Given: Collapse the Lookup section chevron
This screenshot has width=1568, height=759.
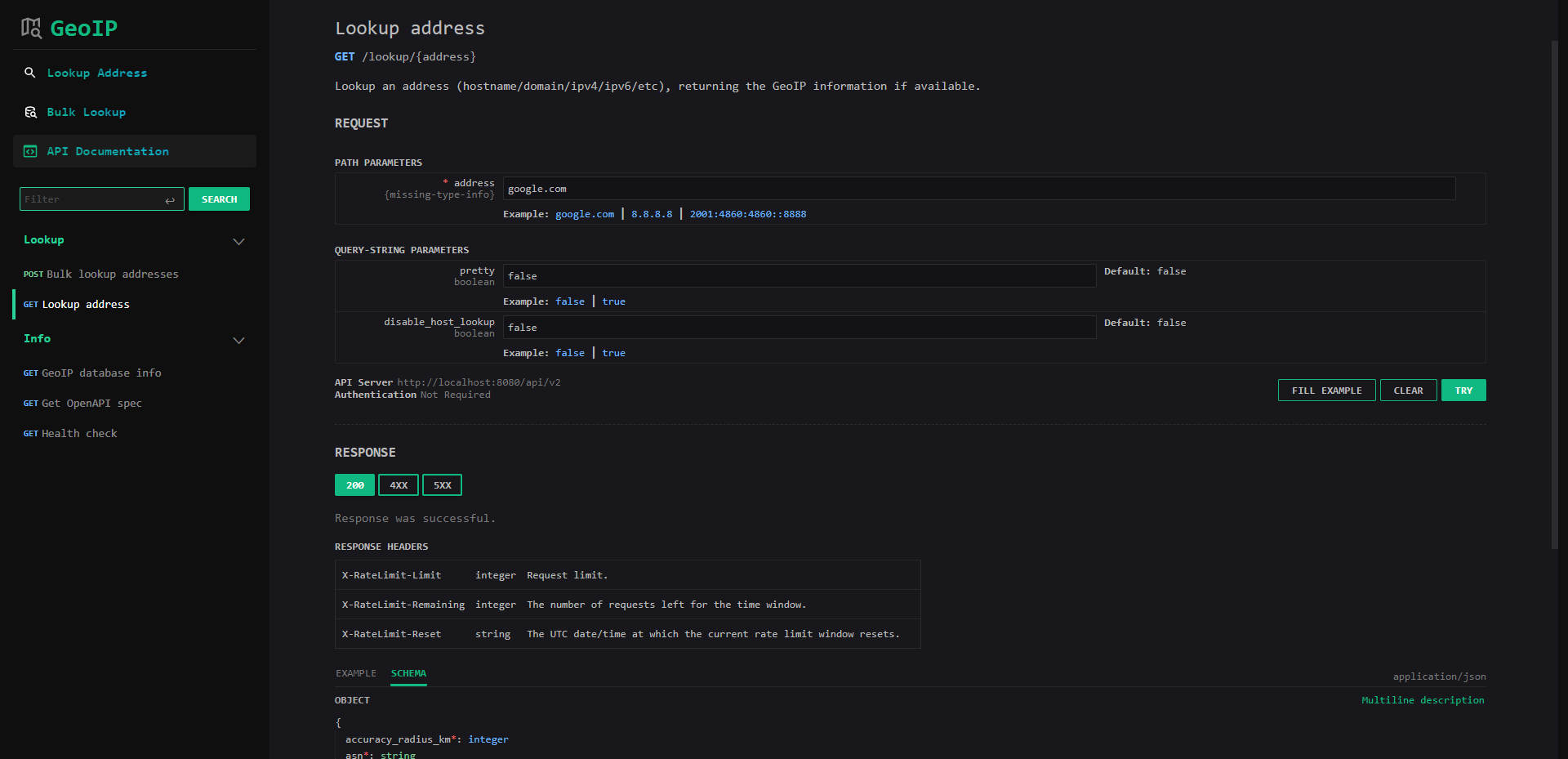Looking at the screenshot, I should click(238, 241).
